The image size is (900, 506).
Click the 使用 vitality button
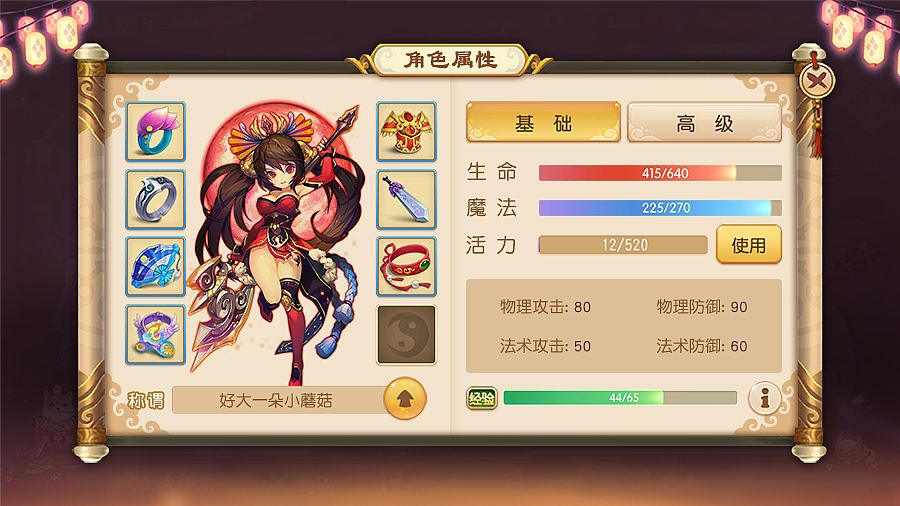(x=748, y=245)
